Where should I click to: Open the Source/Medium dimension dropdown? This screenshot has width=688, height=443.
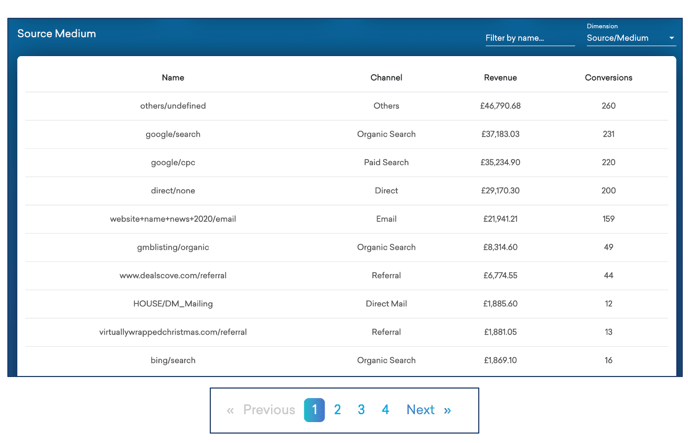point(625,38)
